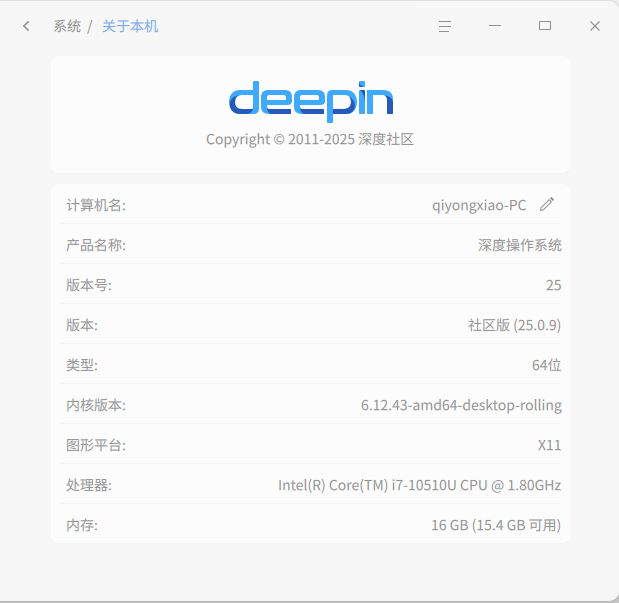Click the 64位 type value

pos(546,365)
